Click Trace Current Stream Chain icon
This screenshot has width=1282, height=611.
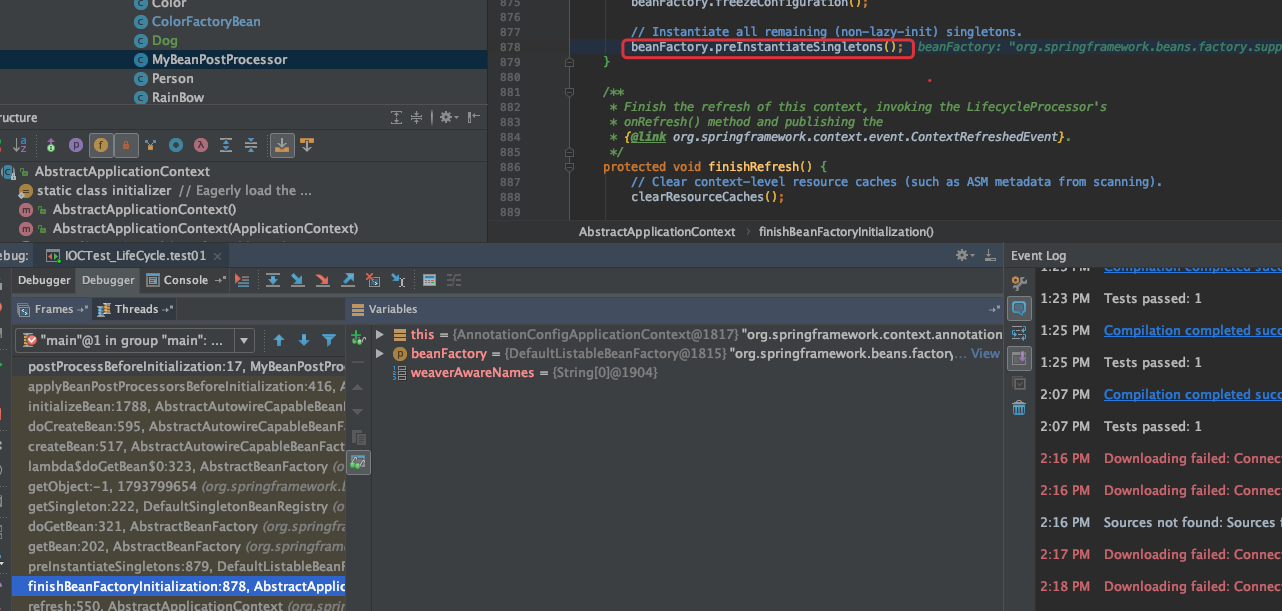click(x=454, y=280)
